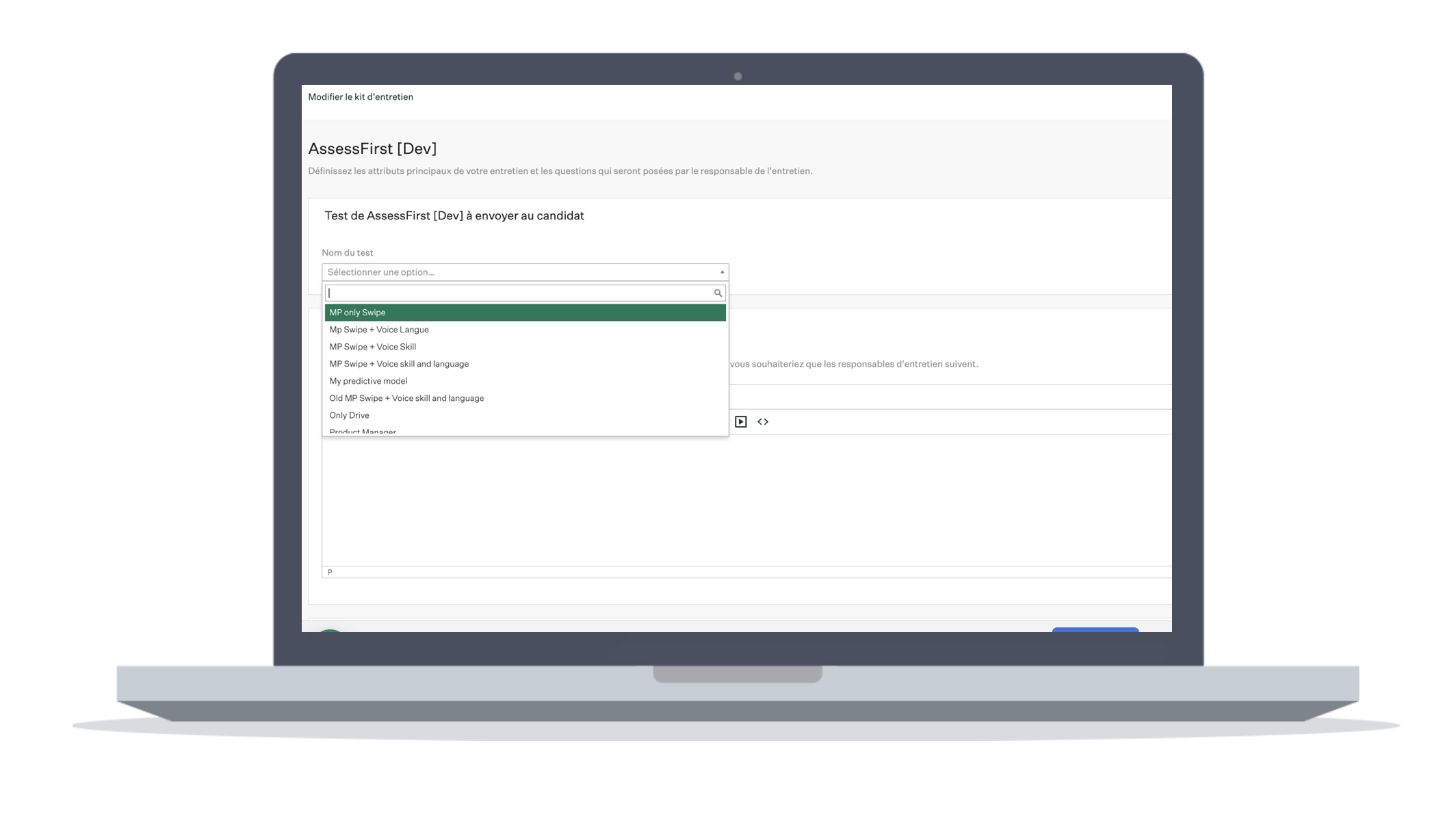The width and height of the screenshot is (1441, 840).
Task: Select partially visible 'Product Manager' option
Action: point(363,431)
